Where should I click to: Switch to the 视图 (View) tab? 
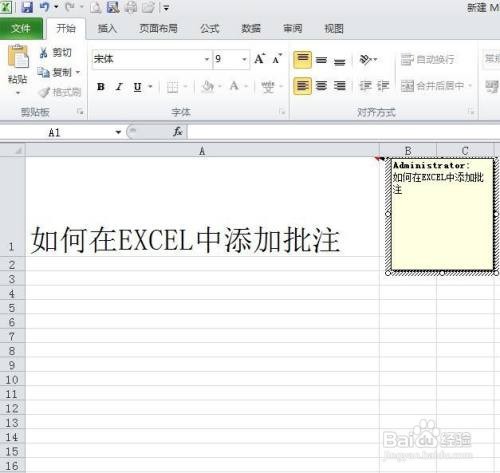coord(334,29)
